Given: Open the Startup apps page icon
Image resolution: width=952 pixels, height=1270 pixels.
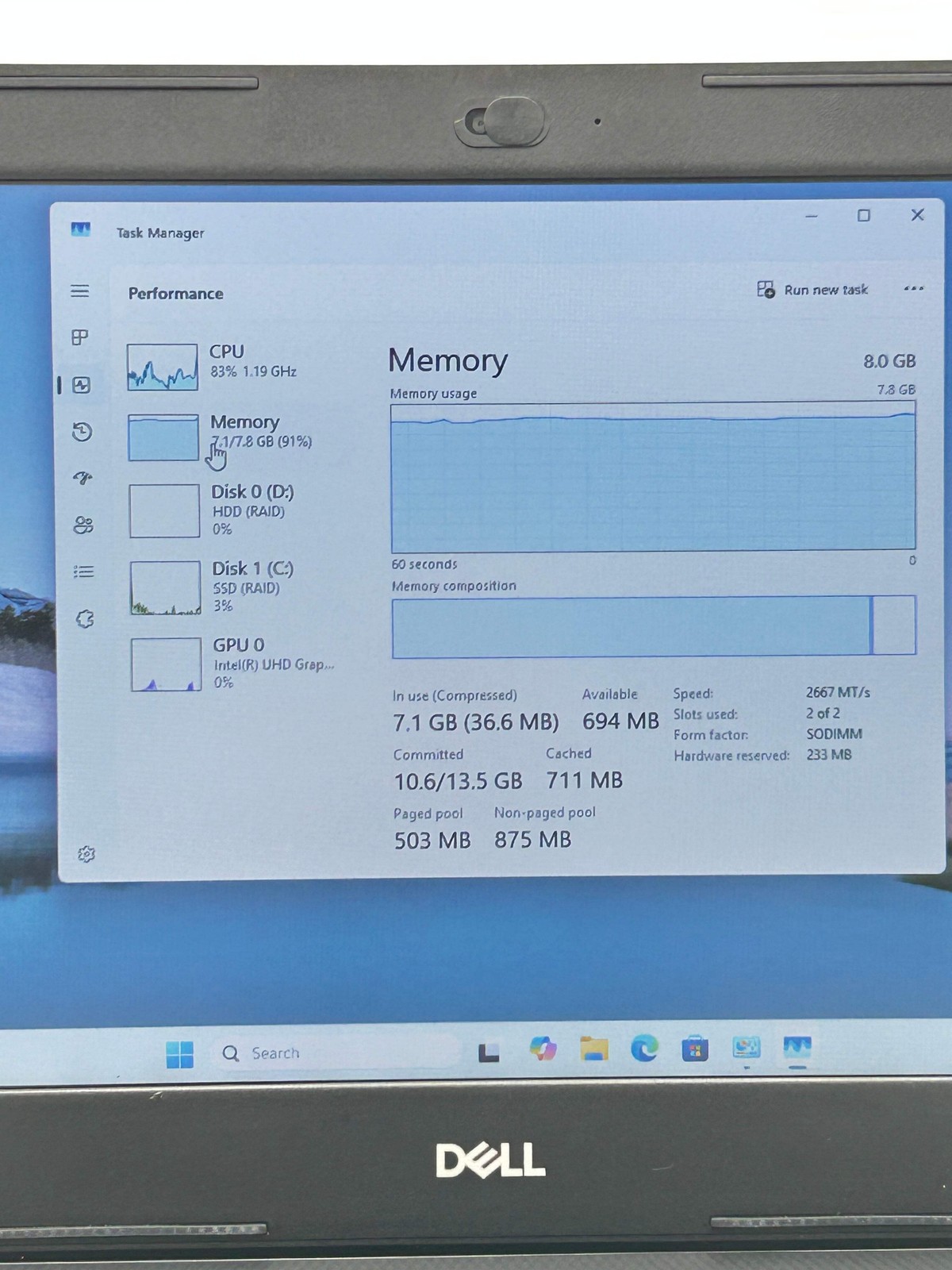Looking at the screenshot, I should (83, 478).
